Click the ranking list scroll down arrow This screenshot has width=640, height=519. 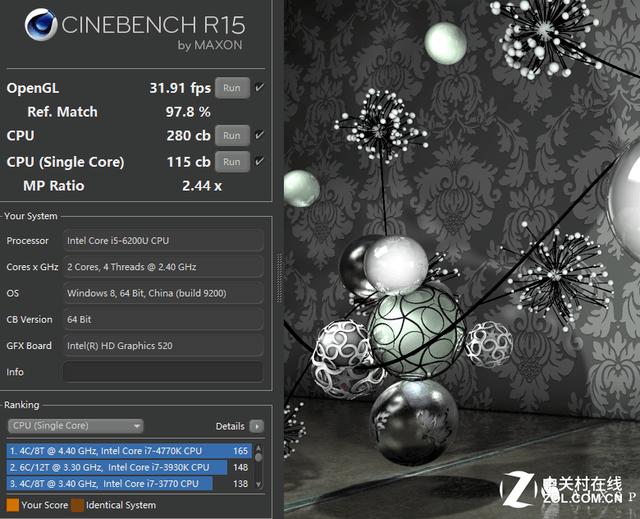tap(258, 485)
